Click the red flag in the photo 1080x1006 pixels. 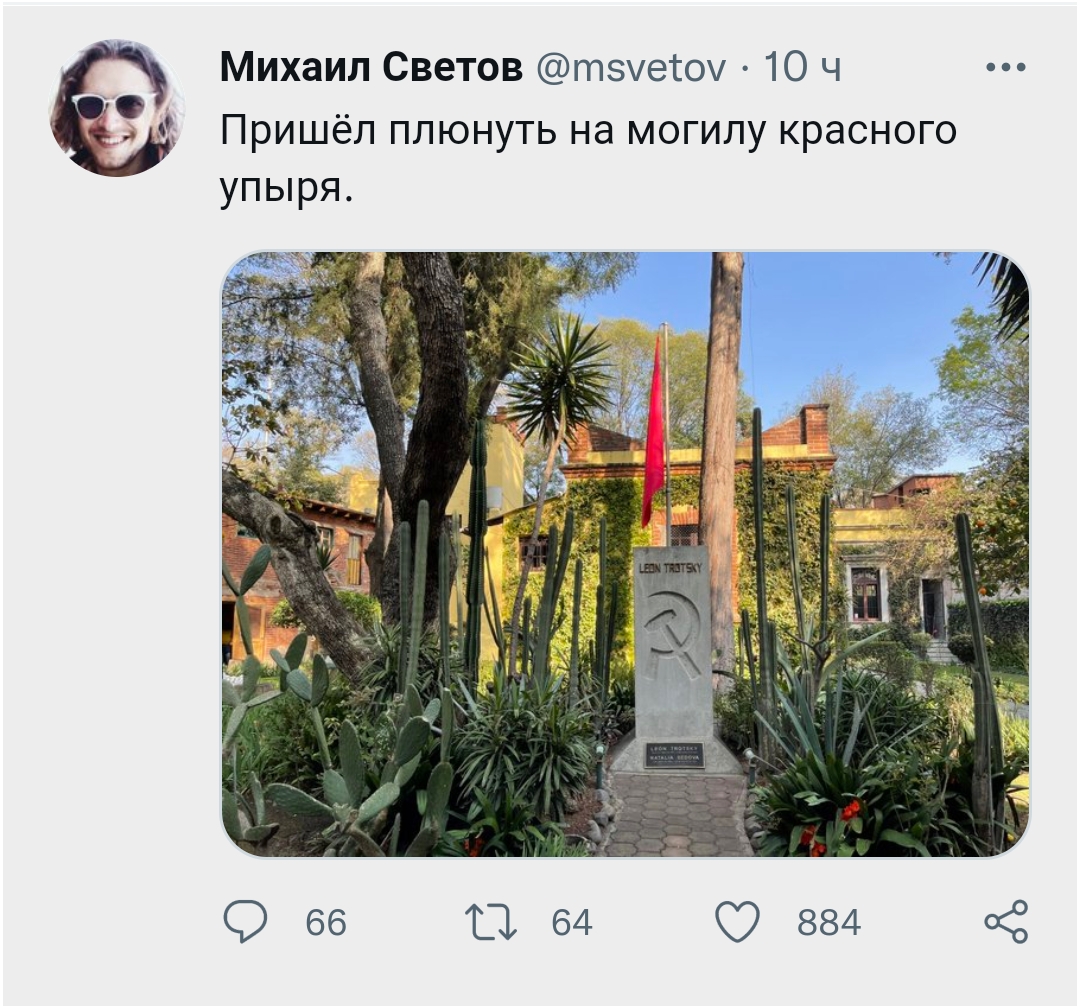point(653,432)
